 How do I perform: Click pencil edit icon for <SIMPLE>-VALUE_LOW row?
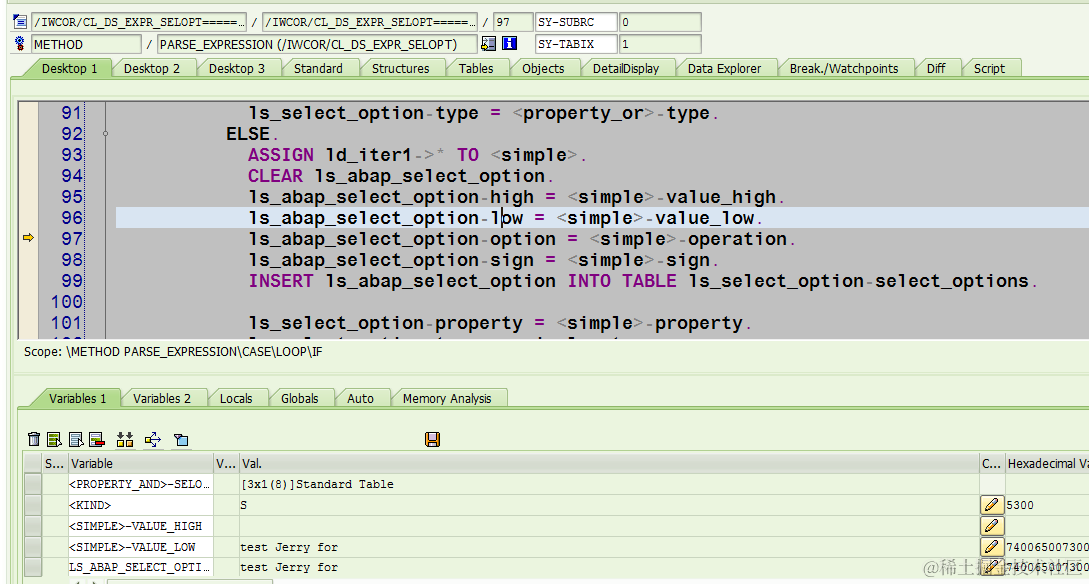click(992, 547)
